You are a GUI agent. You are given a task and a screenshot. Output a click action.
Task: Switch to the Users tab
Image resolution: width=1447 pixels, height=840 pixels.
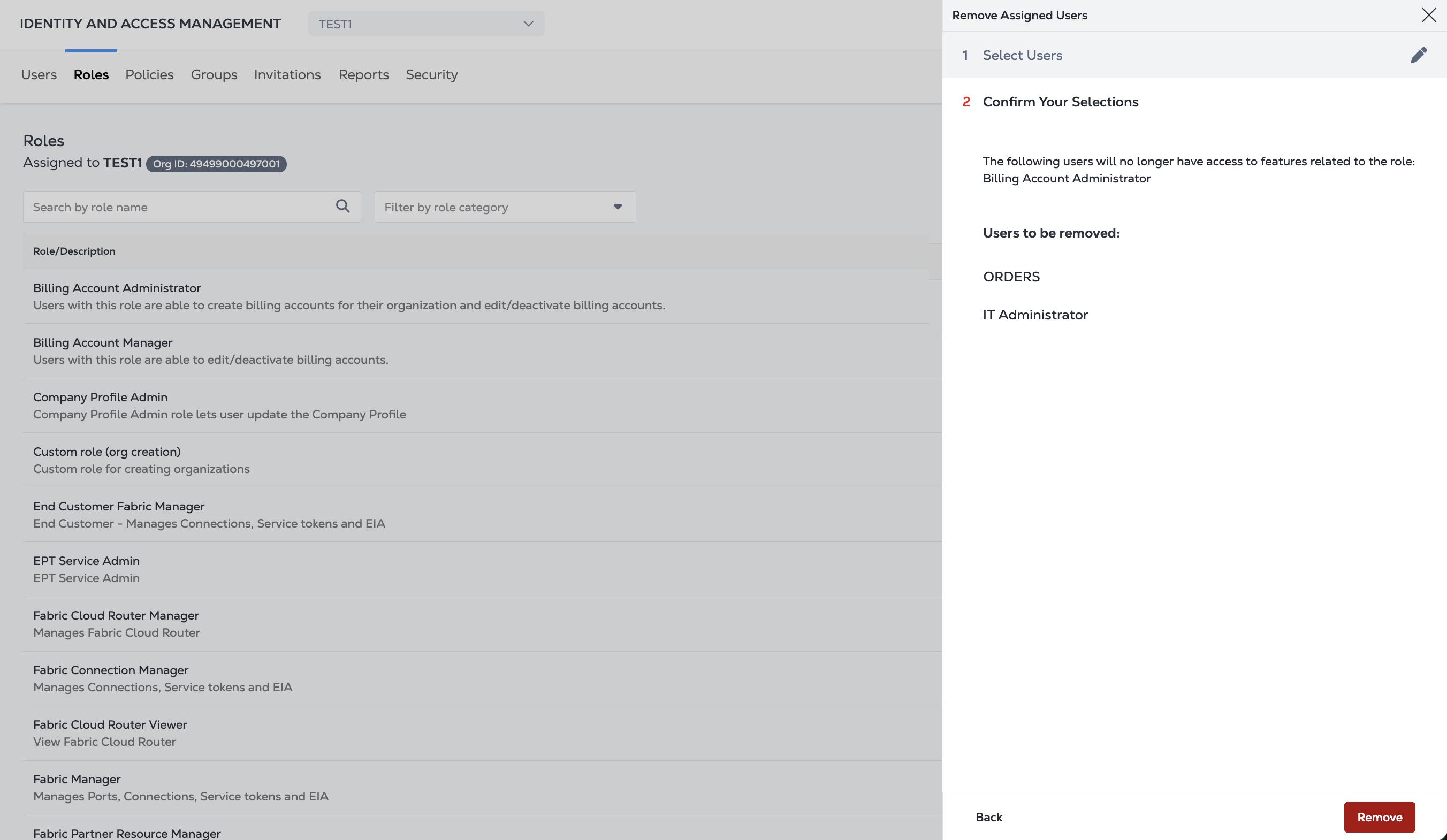click(39, 75)
